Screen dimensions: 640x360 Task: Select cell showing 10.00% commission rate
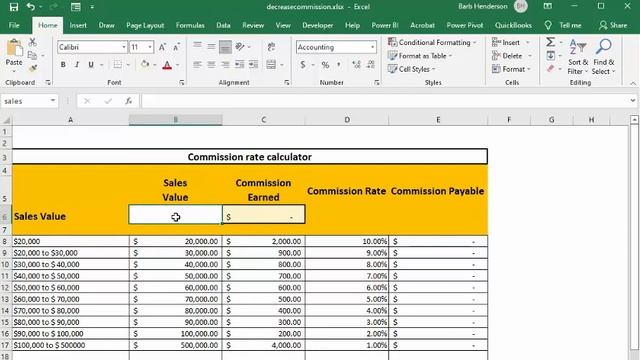347,241
